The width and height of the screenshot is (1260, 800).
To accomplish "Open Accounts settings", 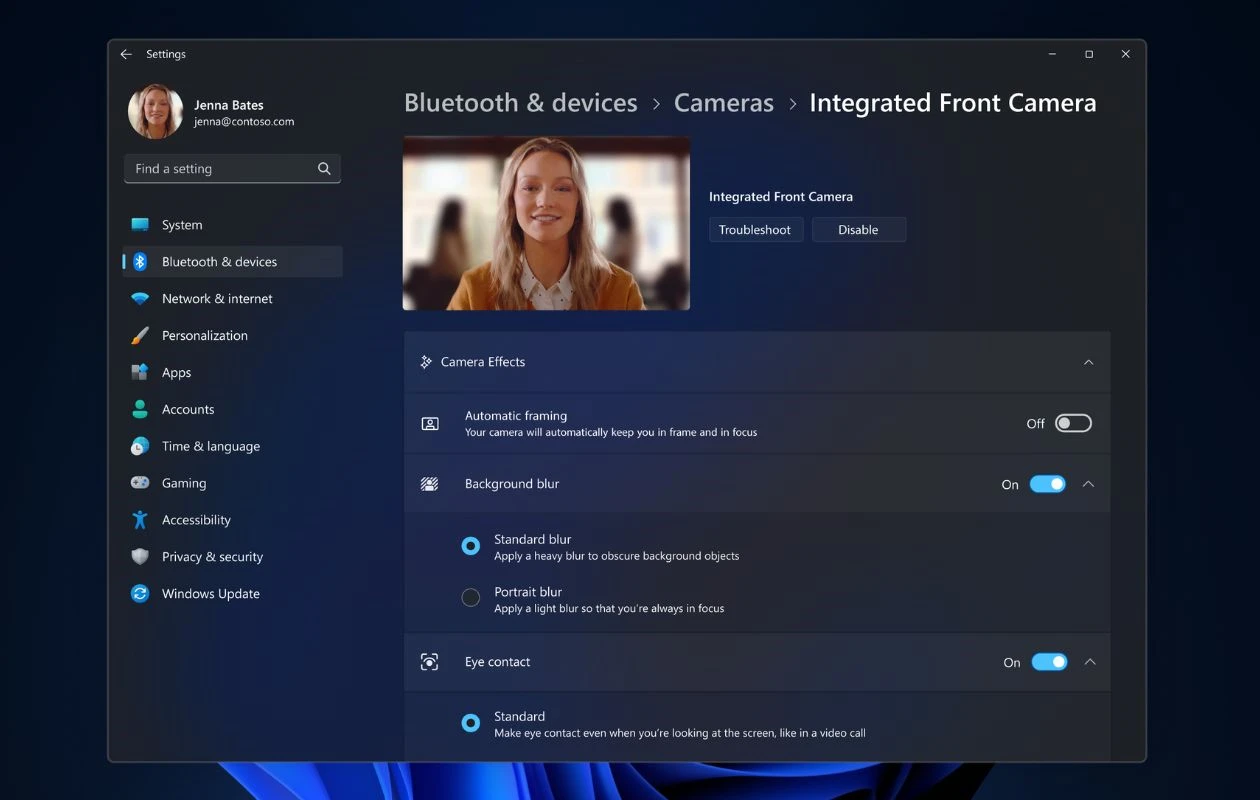I will click(232, 409).
